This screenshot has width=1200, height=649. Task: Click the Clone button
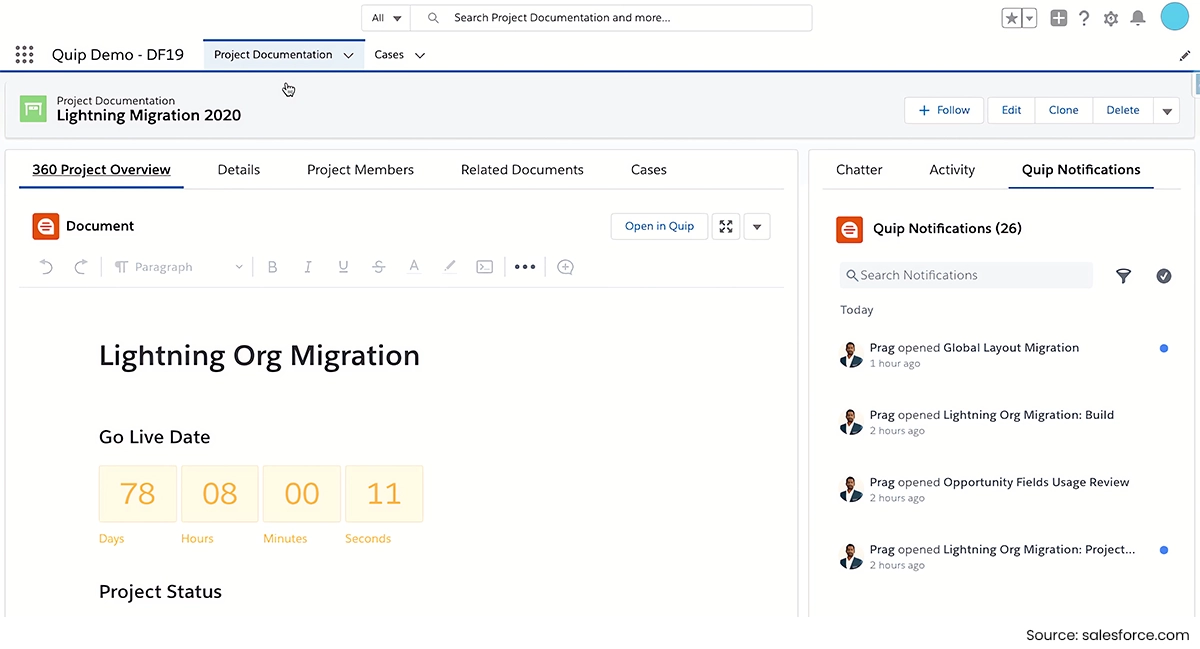(1064, 110)
